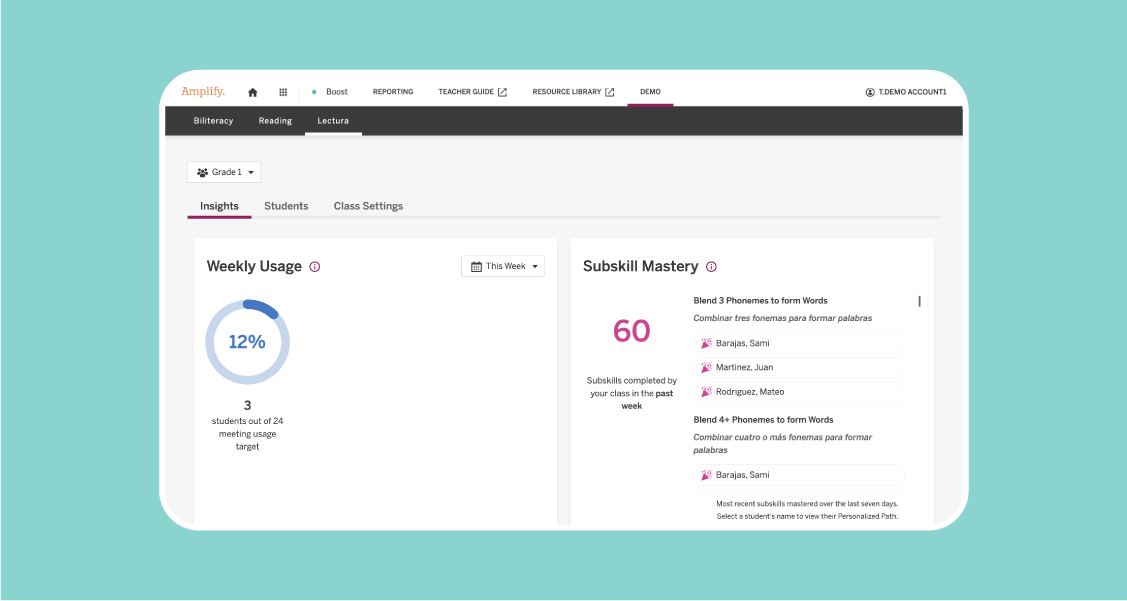Click the 12% usage progress ring

point(247,342)
